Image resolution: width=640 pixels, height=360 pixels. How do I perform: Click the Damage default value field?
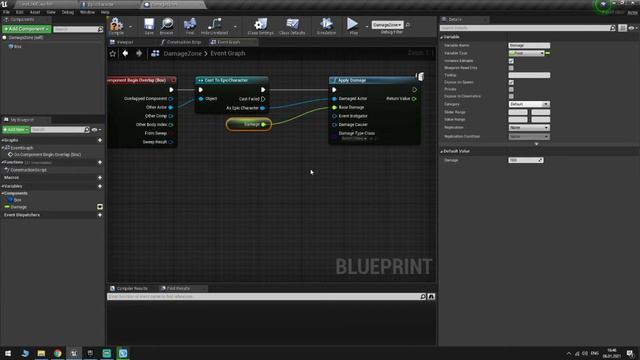point(526,160)
